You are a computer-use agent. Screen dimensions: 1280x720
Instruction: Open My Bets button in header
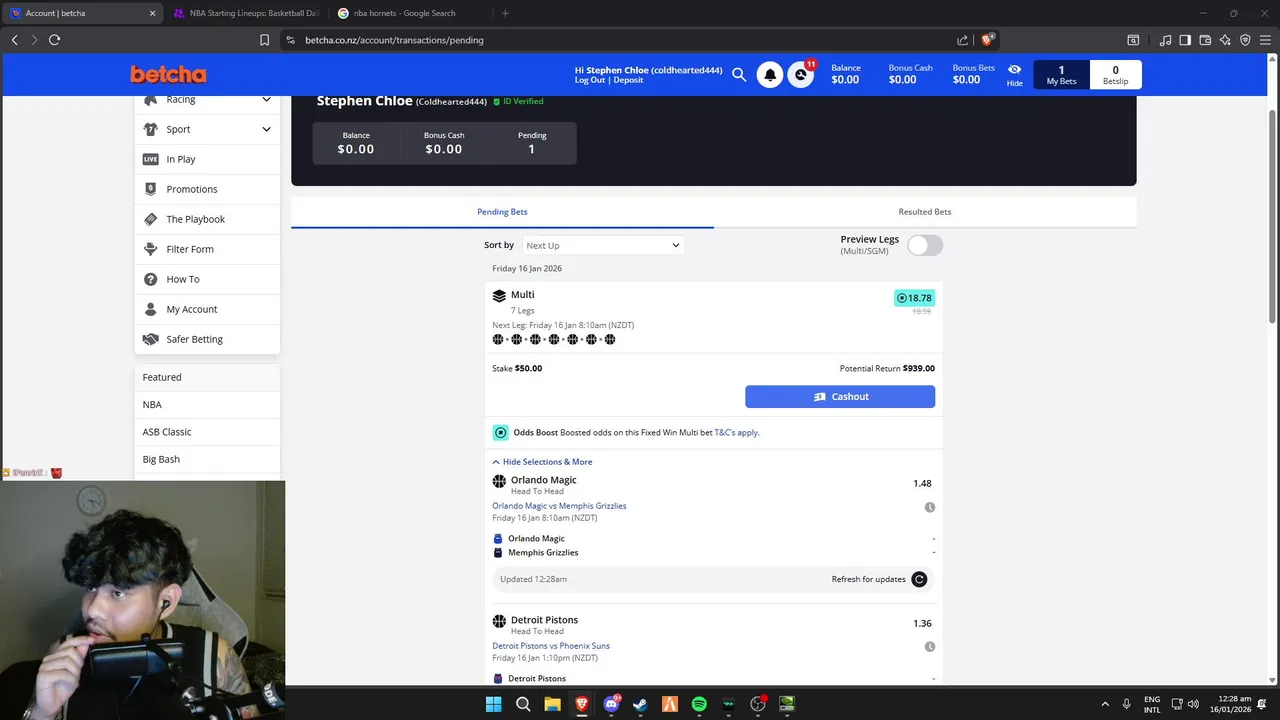pyautogui.click(x=1061, y=75)
